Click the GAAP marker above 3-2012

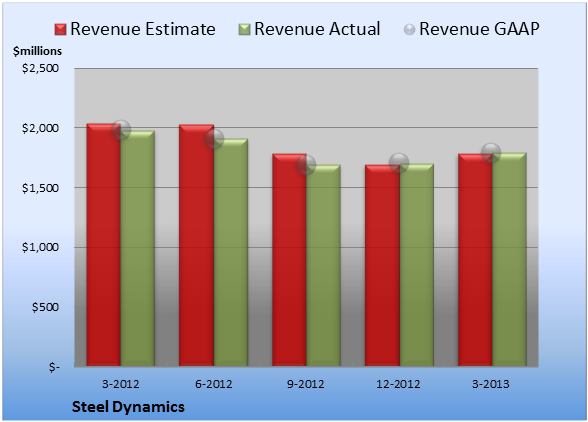121,130
